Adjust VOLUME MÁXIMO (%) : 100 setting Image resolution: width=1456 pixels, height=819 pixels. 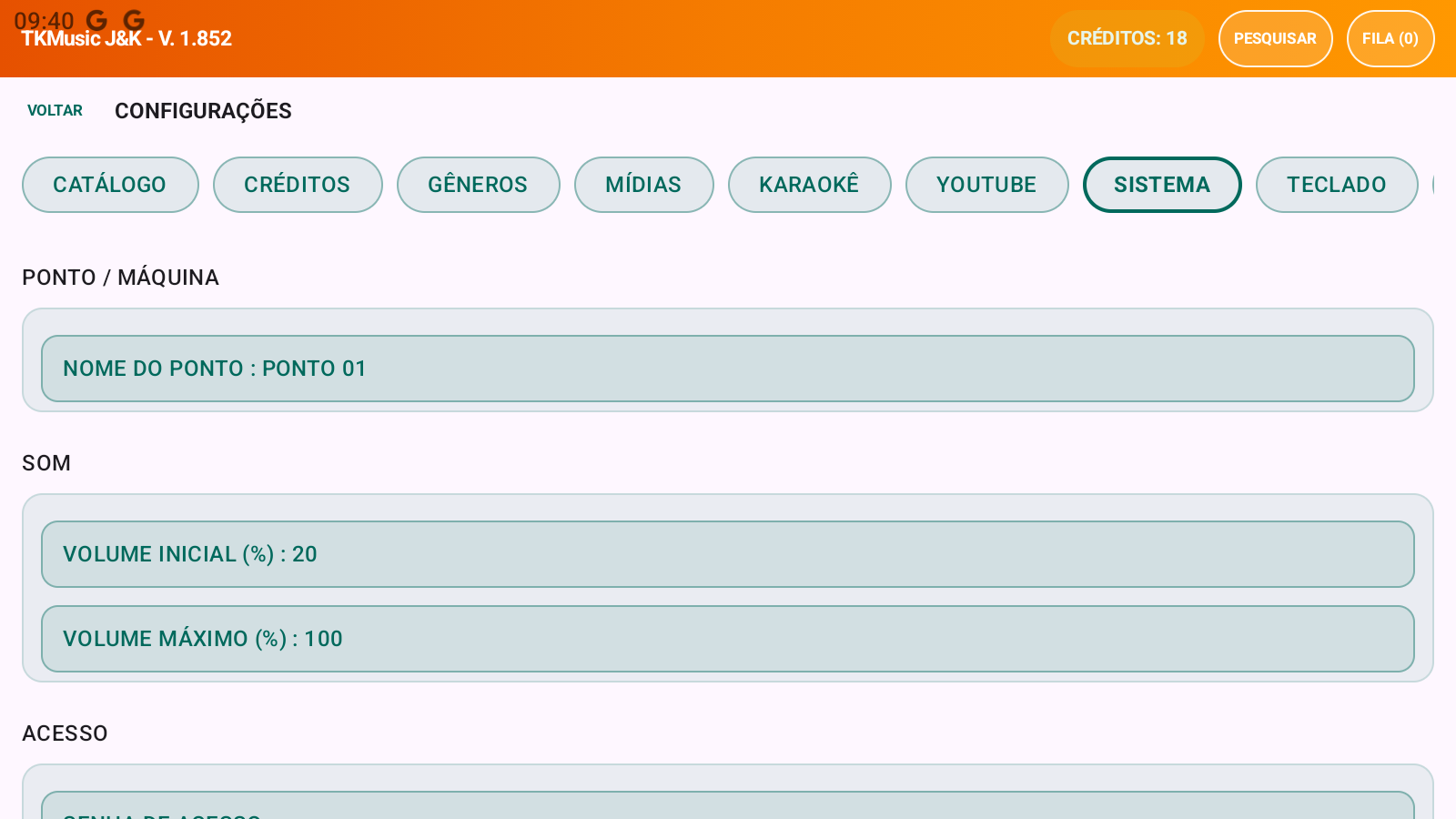728,639
